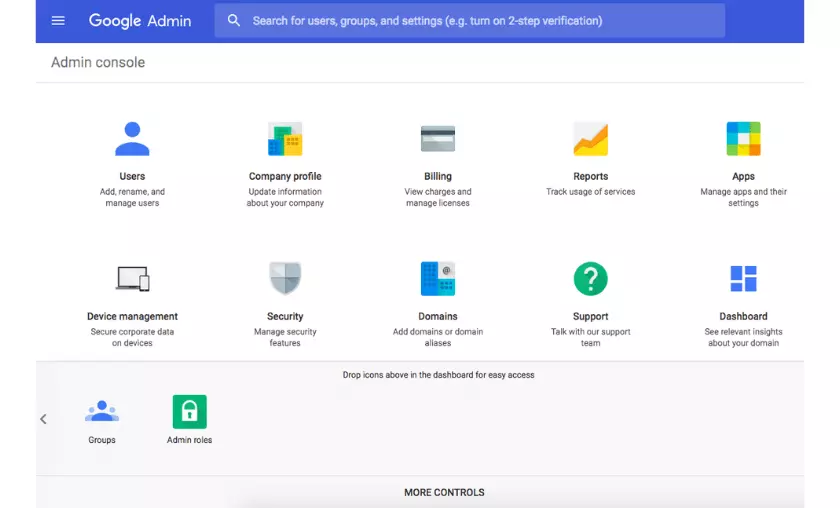Open the Reports chart icon

tap(590, 139)
